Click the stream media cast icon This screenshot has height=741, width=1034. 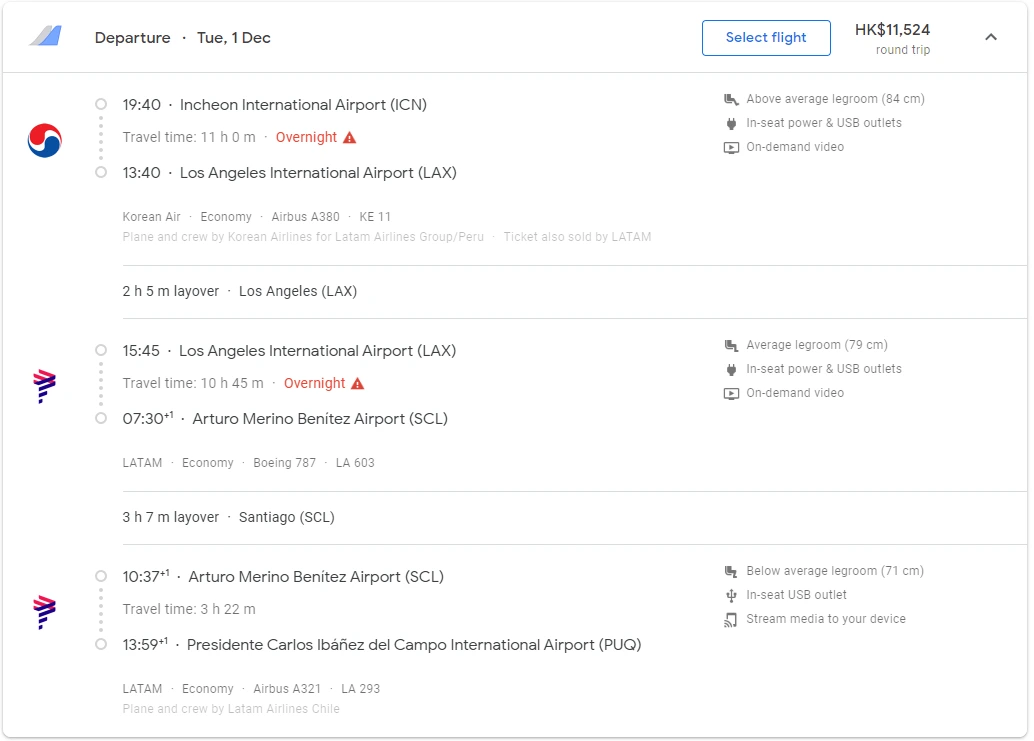pos(731,619)
